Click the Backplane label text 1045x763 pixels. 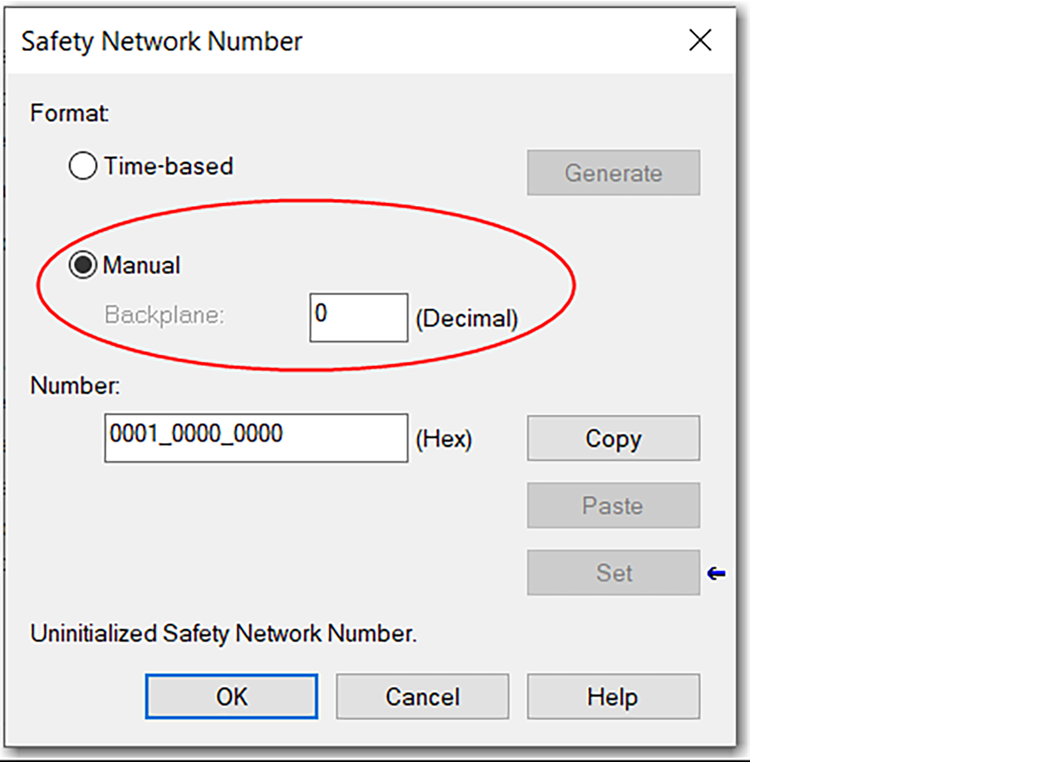(x=165, y=315)
